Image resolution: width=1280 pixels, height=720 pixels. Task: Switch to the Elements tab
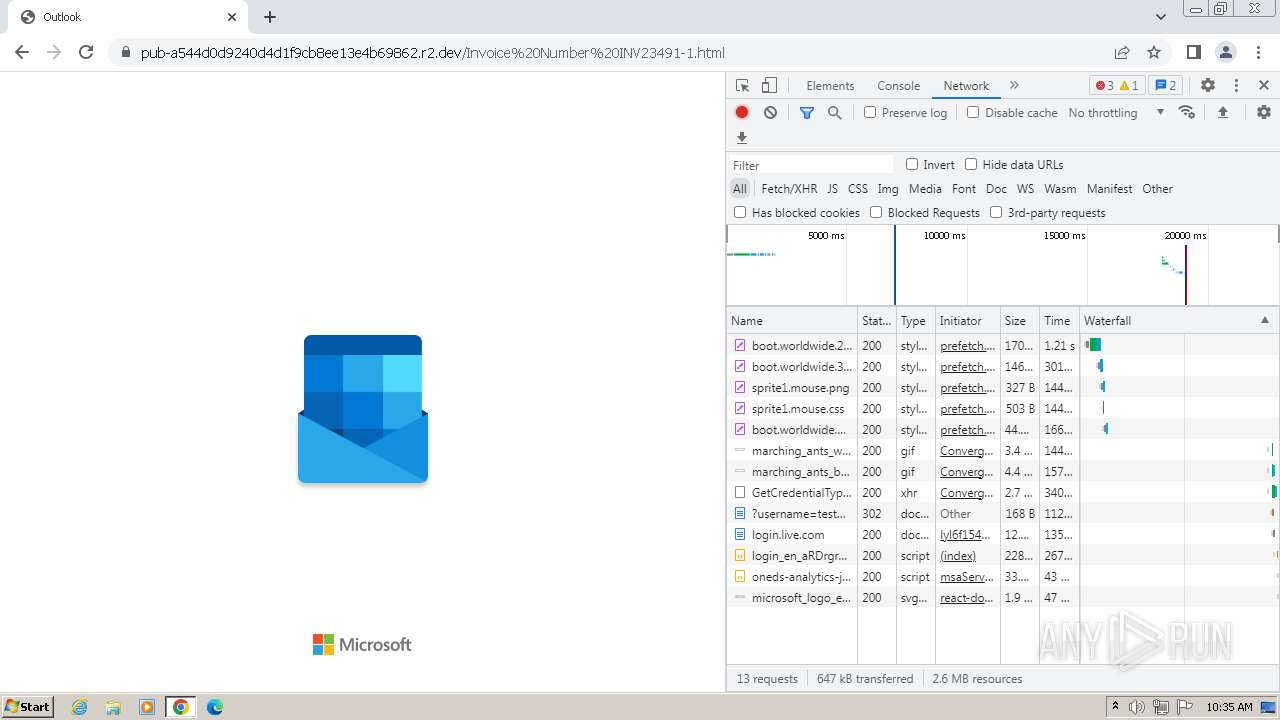click(830, 86)
